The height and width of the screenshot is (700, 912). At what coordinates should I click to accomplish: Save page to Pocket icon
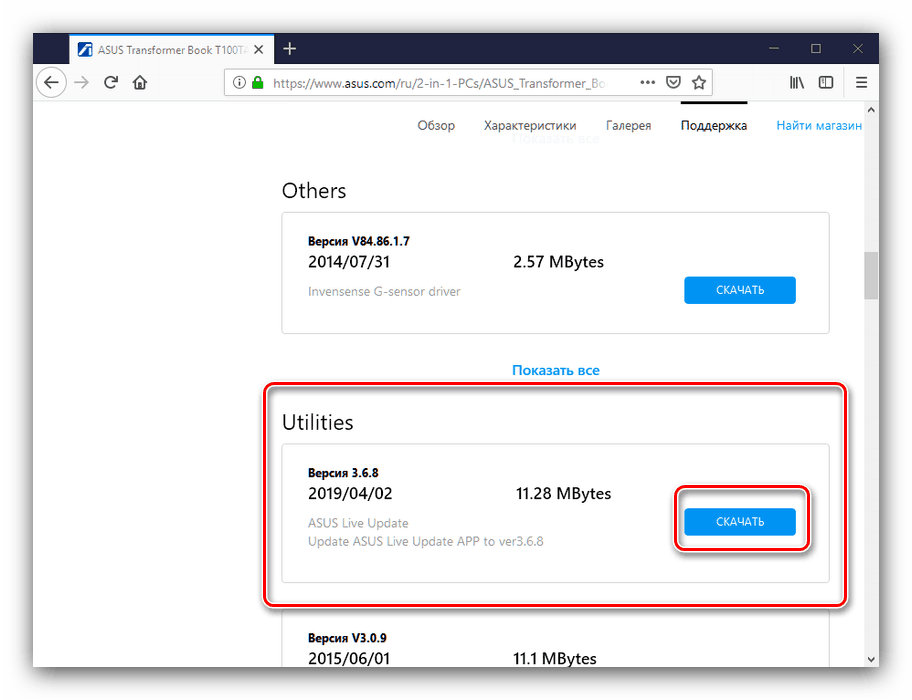coord(673,83)
